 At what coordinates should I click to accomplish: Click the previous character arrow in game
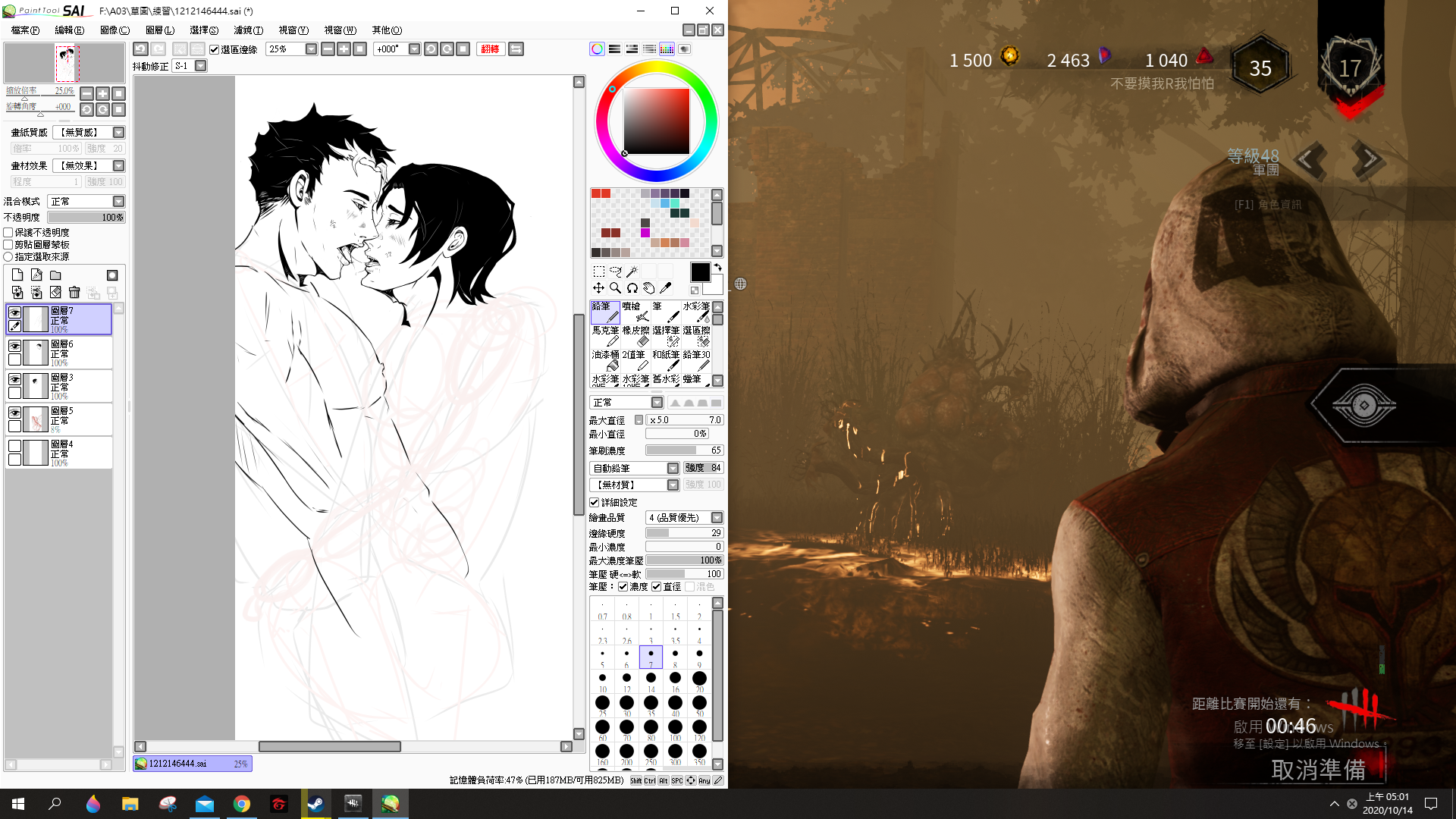pos(1310,159)
